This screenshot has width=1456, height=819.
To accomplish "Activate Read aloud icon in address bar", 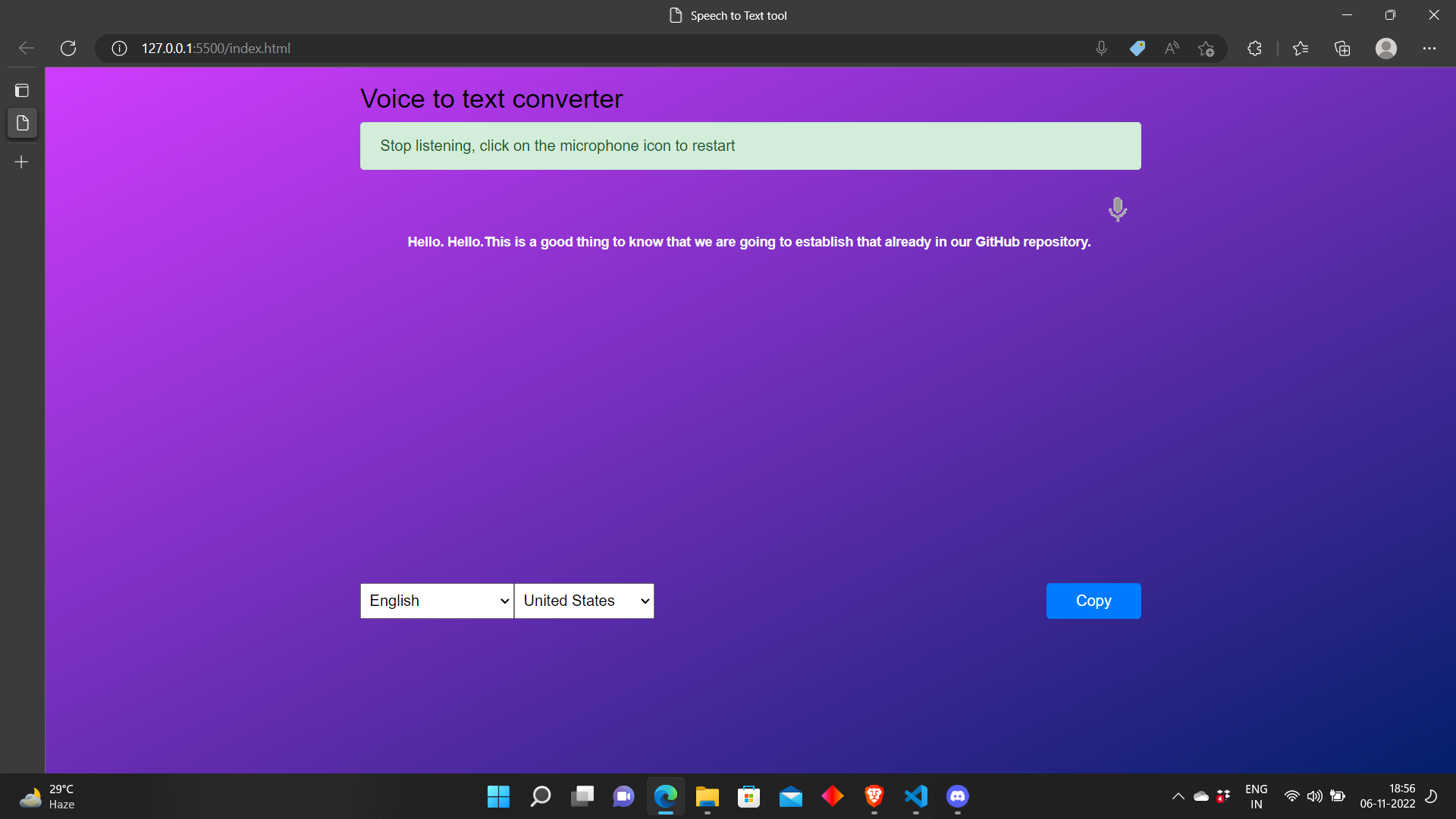I will (x=1172, y=49).
